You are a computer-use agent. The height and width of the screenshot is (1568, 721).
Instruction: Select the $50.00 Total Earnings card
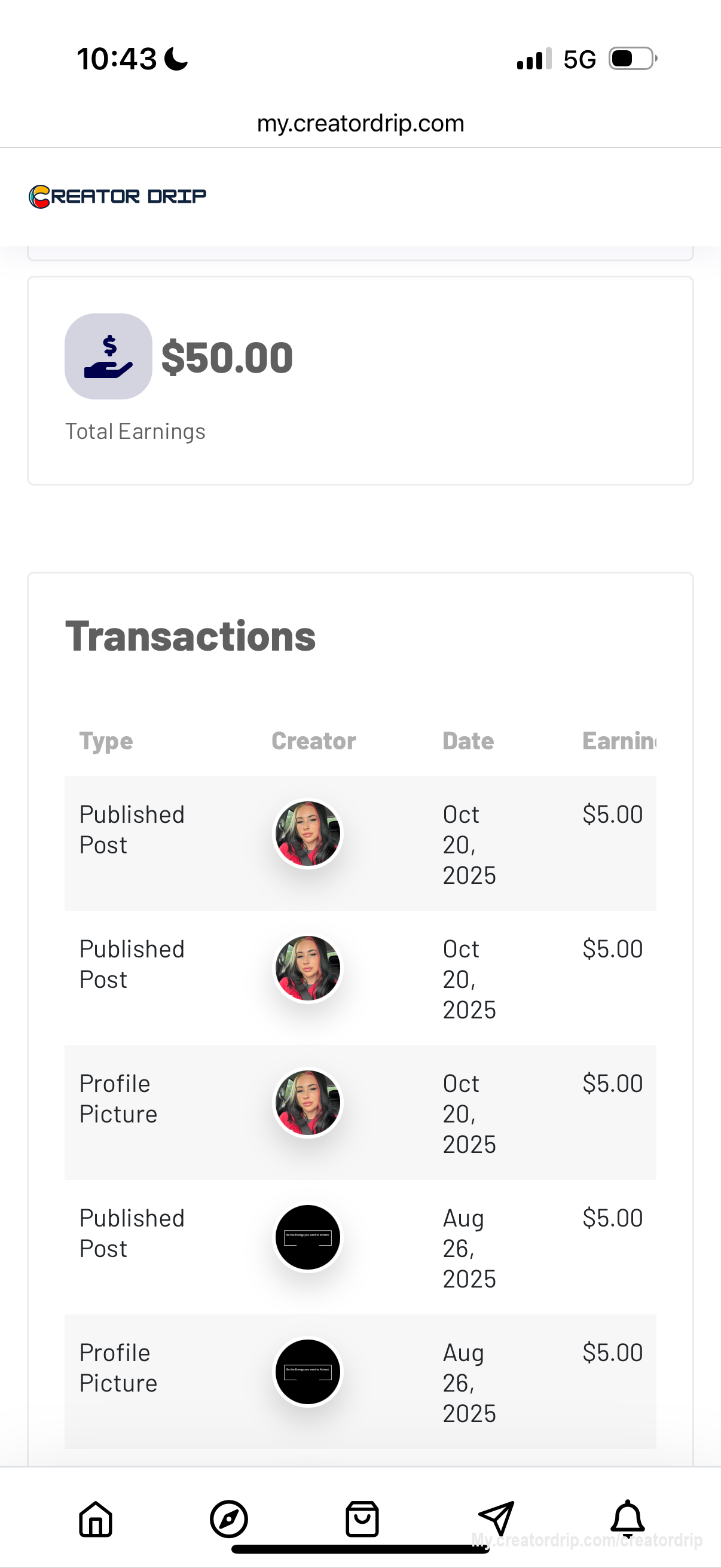click(x=360, y=381)
